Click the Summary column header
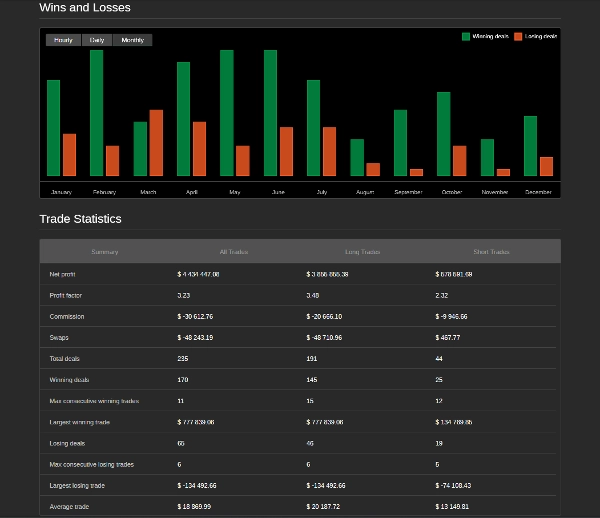Image resolution: width=600 pixels, height=518 pixels. [x=105, y=252]
